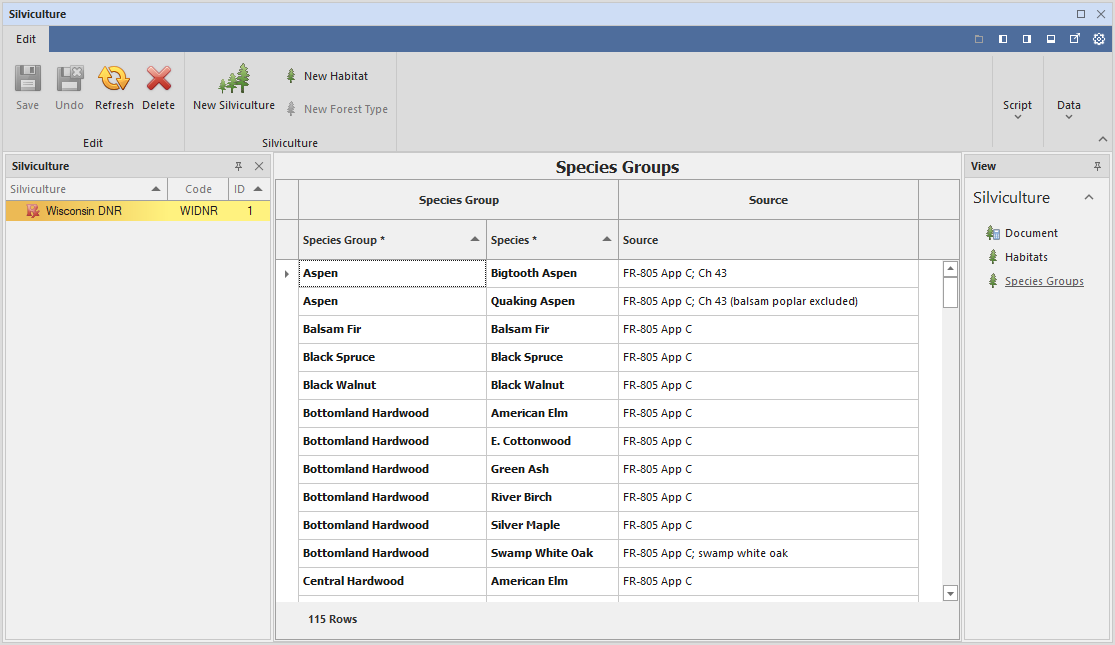Click the up arrow of the table scrollbar
The height and width of the screenshot is (645, 1115).
click(x=950, y=269)
